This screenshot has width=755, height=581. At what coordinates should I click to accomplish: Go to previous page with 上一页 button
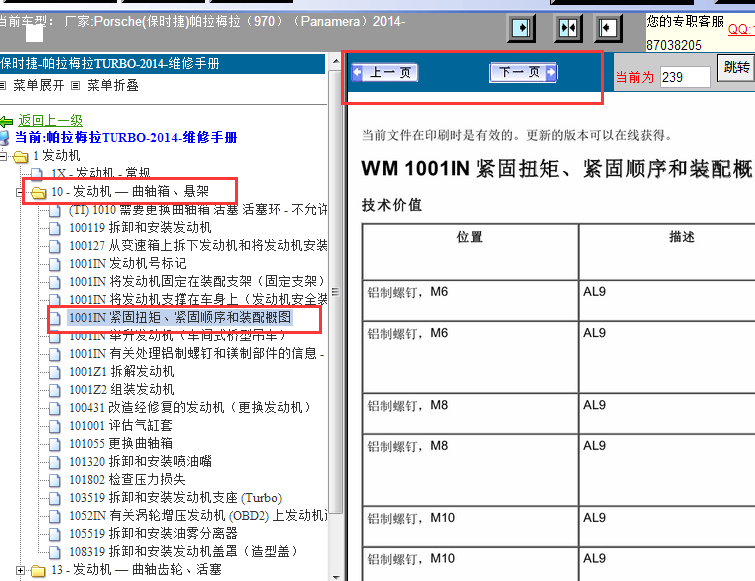click(x=385, y=72)
